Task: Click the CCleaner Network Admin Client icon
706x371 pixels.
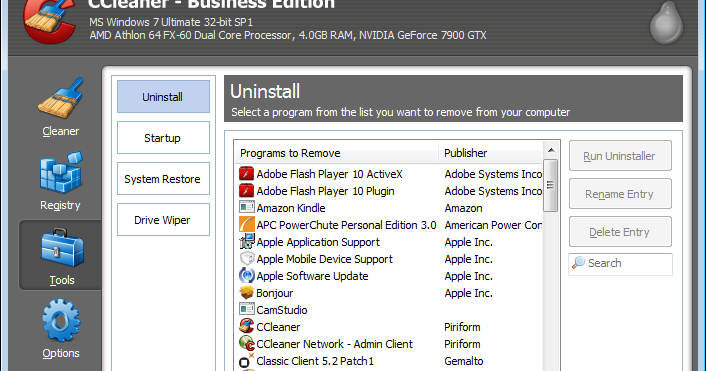Action: [x=246, y=343]
